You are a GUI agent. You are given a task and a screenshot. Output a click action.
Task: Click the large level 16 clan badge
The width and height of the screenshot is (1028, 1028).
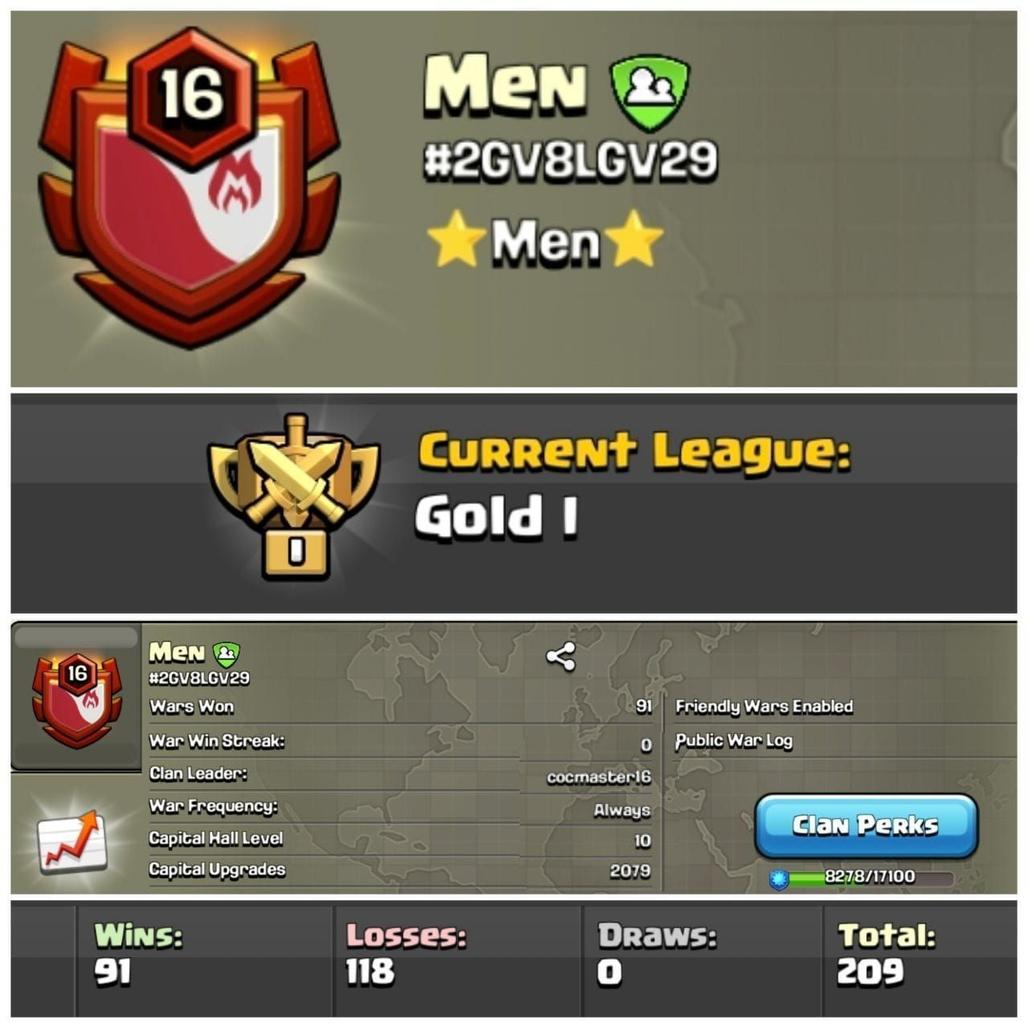coord(189,188)
